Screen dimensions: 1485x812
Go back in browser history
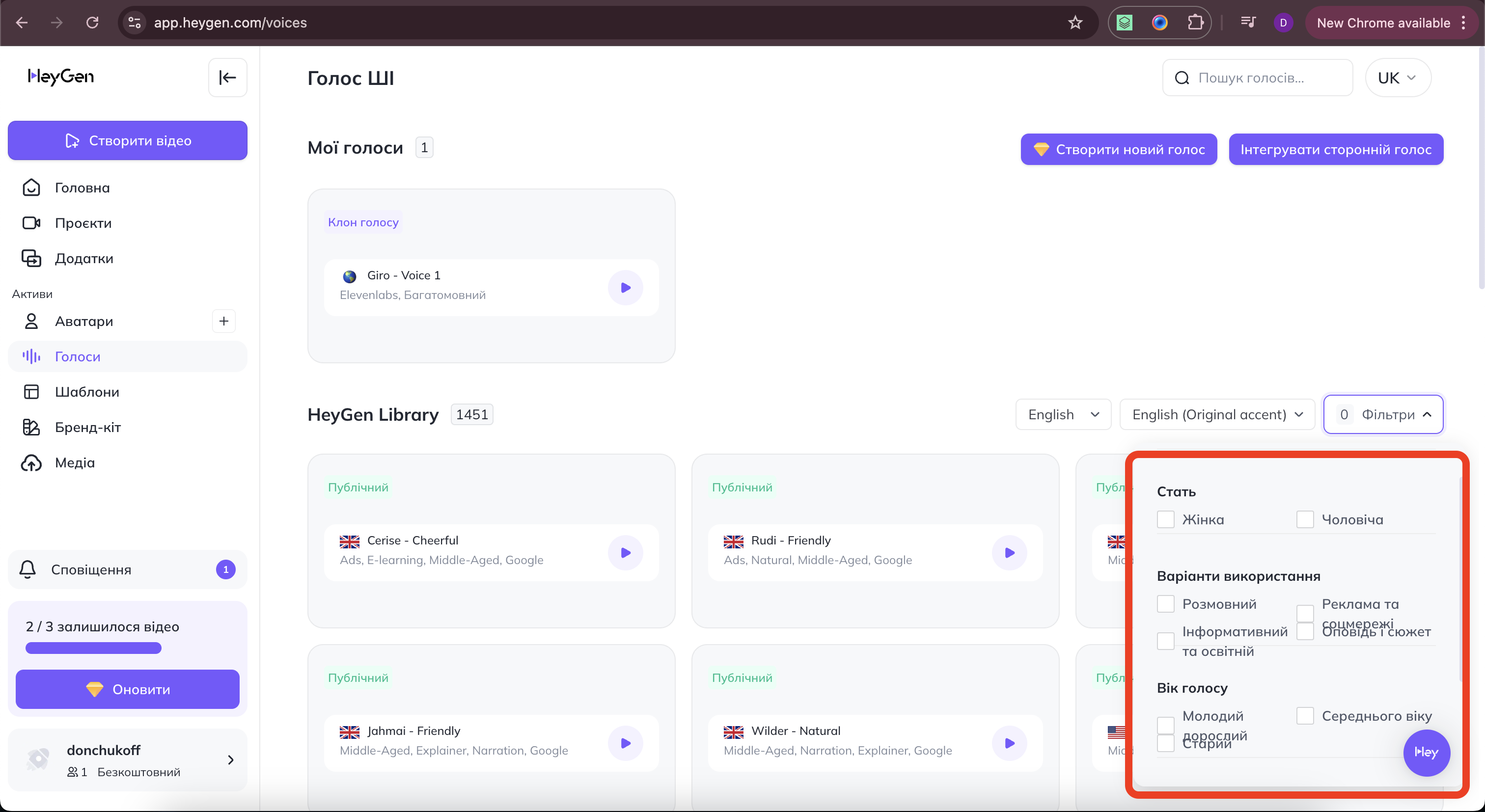tap(22, 23)
